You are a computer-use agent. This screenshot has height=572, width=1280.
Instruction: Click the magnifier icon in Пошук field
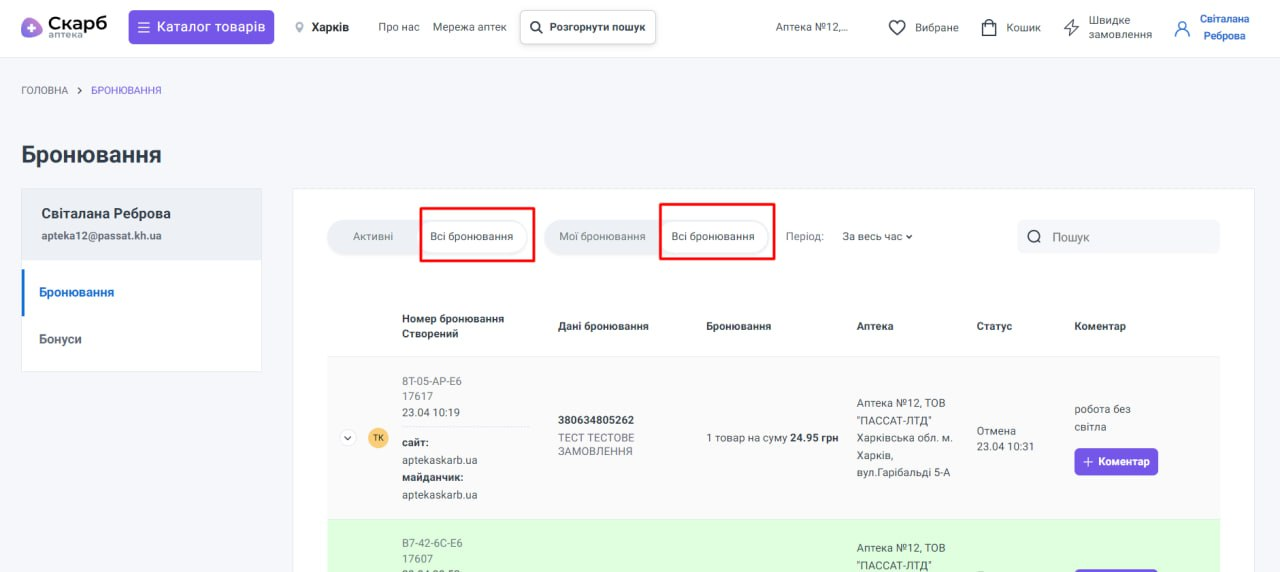[x=1034, y=237]
